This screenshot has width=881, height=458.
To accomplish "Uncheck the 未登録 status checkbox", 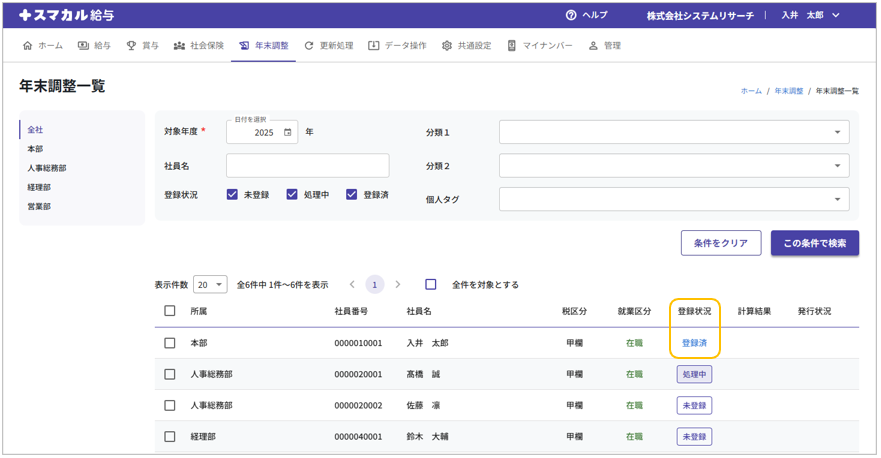I will coord(232,195).
